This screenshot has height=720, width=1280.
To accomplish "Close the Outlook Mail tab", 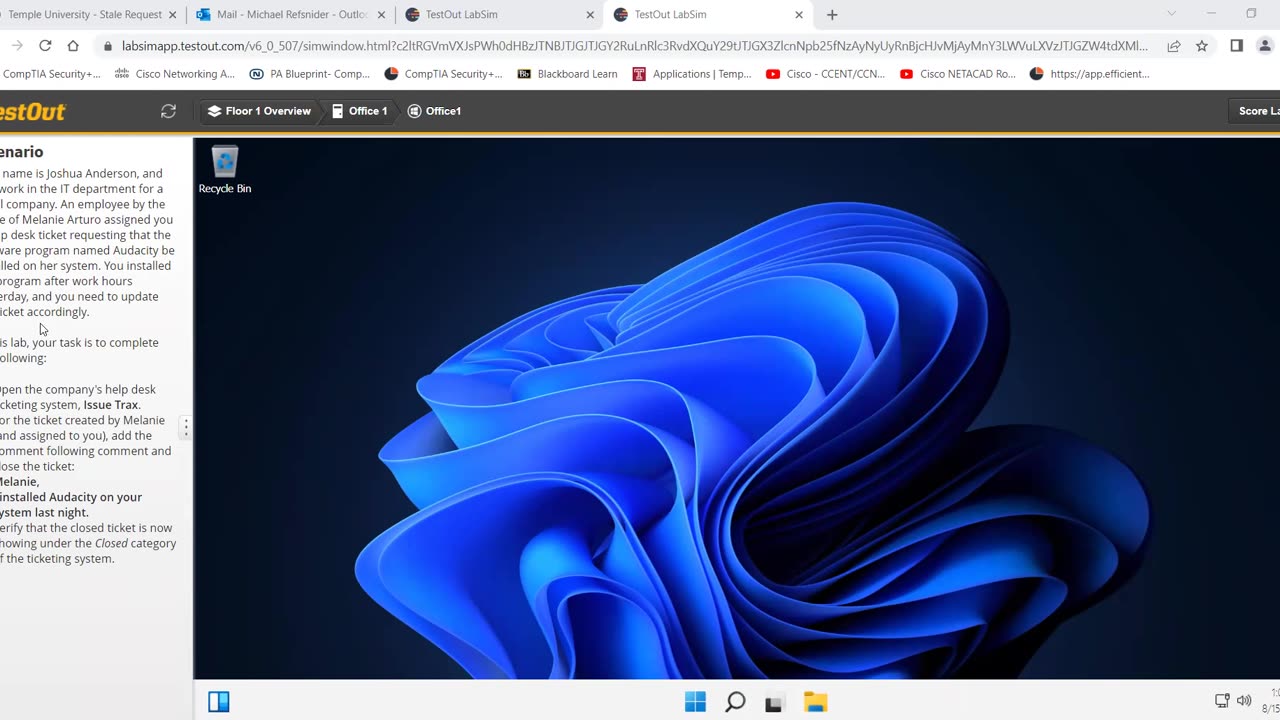I will [x=381, y=15].
